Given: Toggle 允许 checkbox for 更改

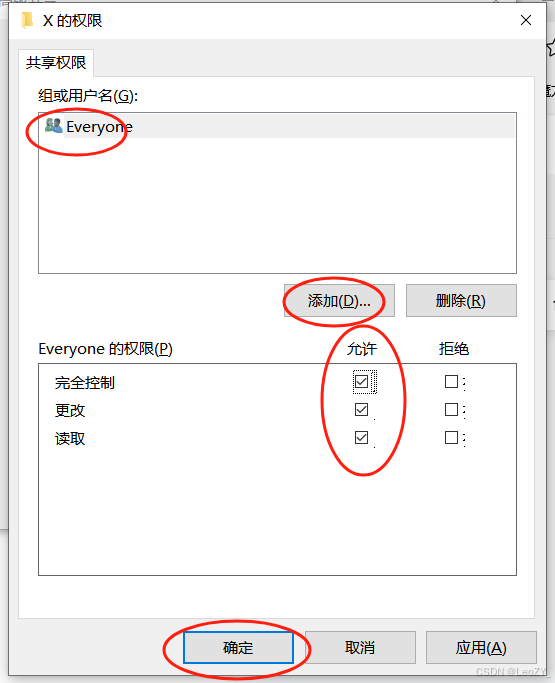Looking at the screenshot, I should pos(361,409).
